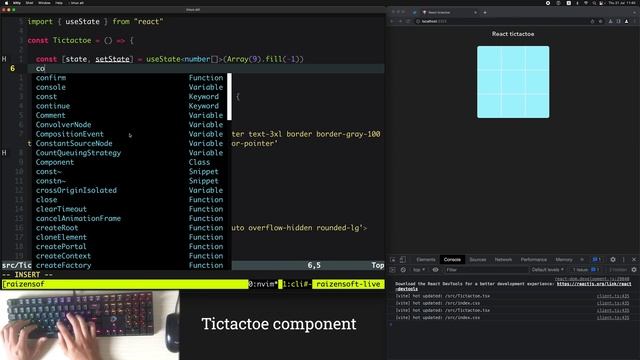Click the site info icon beside localhost
The height and width of the screenshot is (360, 640).
(418, 21)
